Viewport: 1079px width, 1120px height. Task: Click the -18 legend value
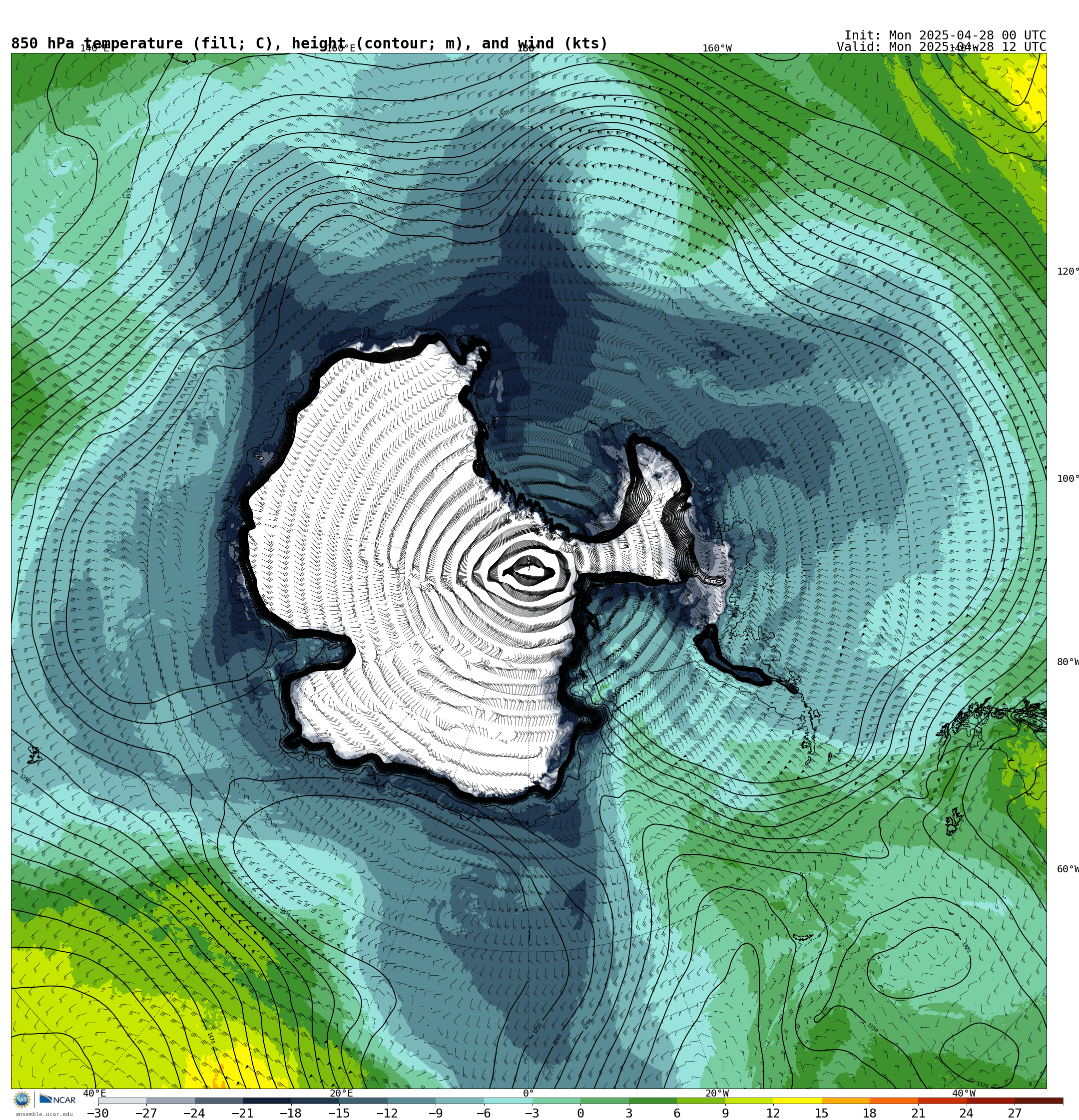[290, 1113]
